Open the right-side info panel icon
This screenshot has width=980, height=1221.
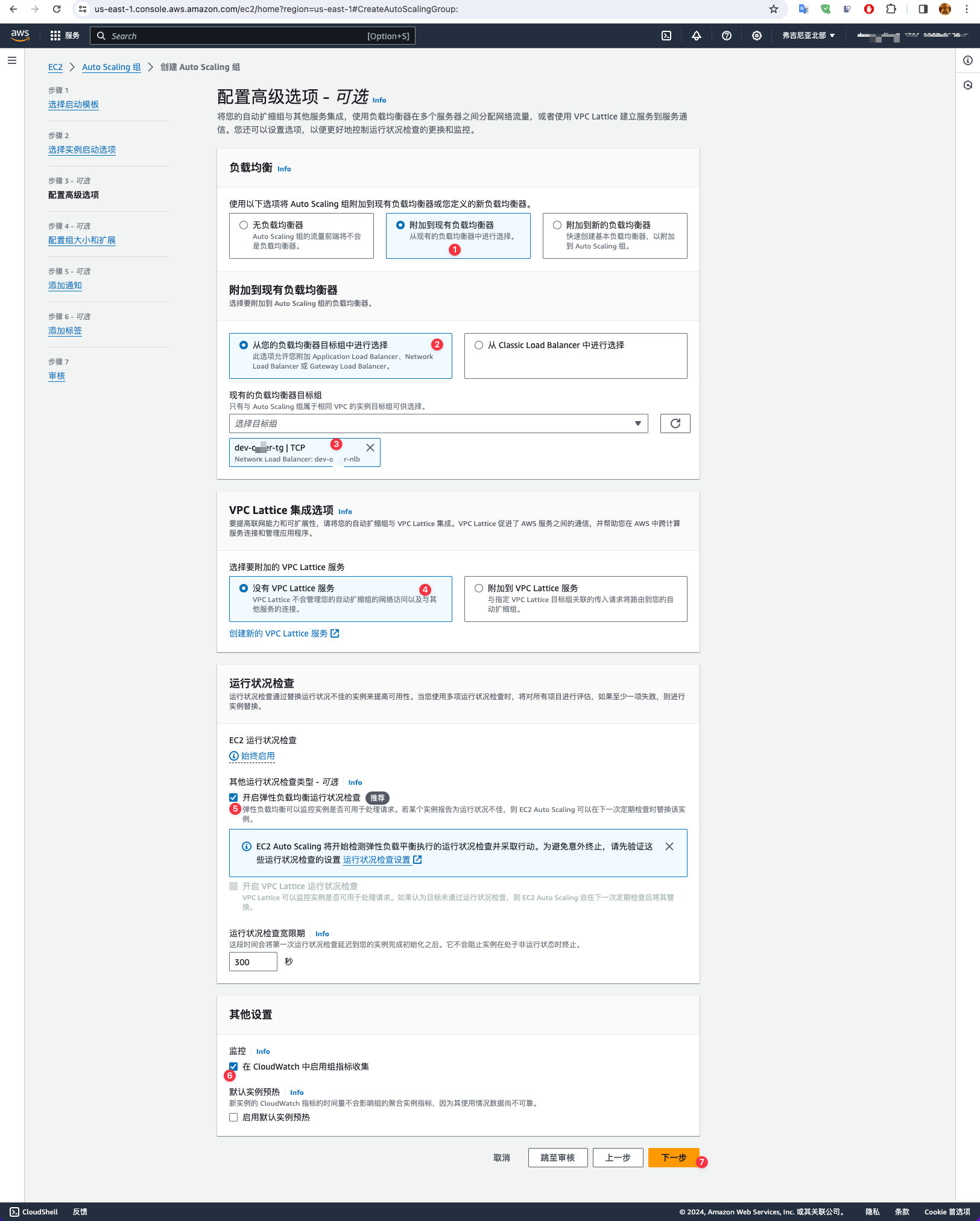pyautogui.click(x=968, y=60)
